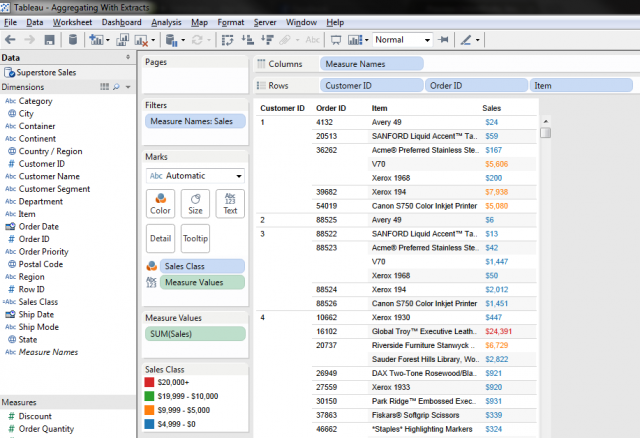Toggle the Fix Axes pin in toolbar

[443, 40]
